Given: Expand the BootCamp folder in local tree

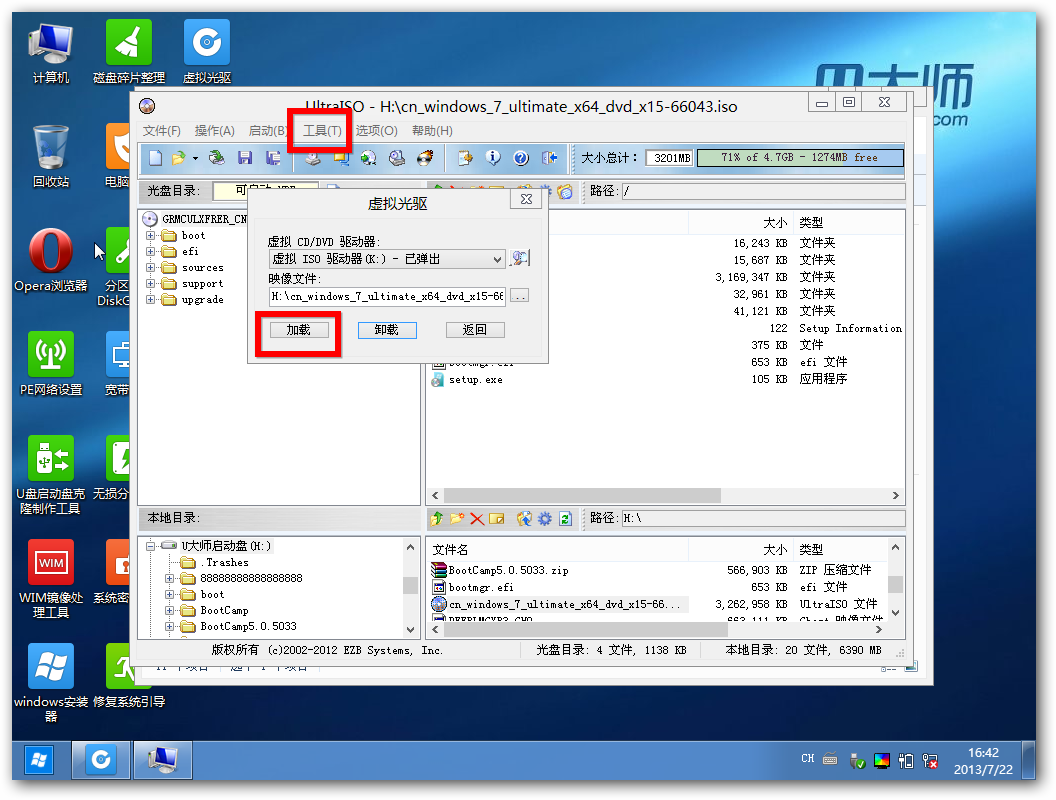Looking at the screenshot, I should pos(170,611).
